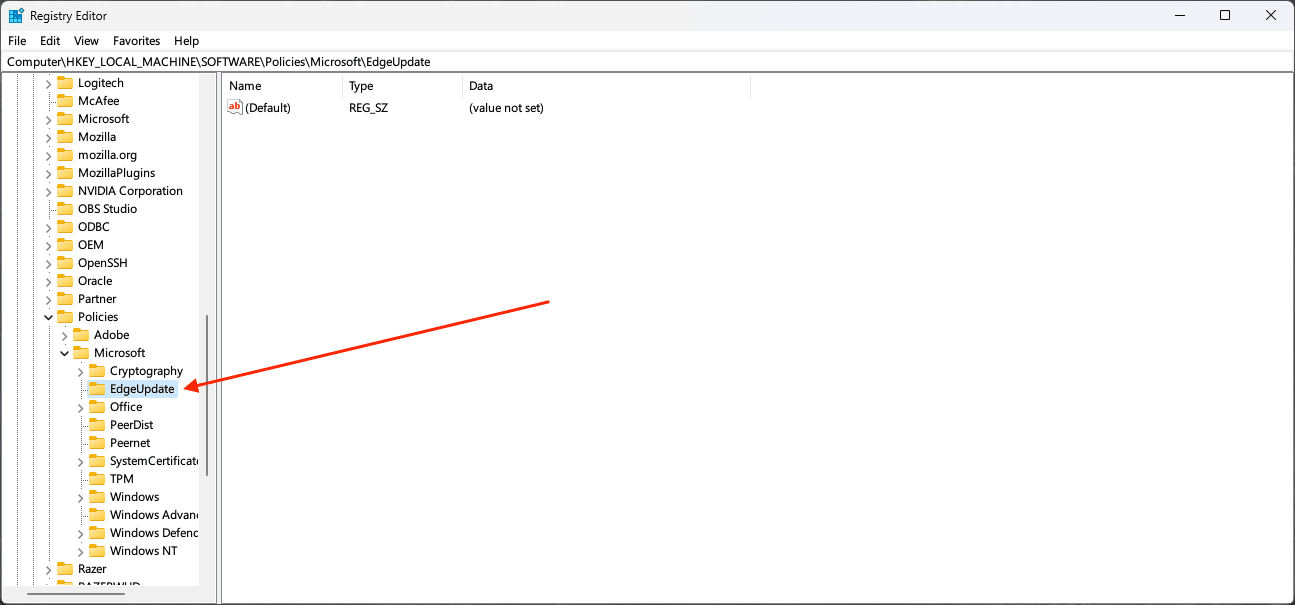The width and height of the screenshot is (1295, 605).
Task: Click the (Default) string value icon
Action: point(235,107)
